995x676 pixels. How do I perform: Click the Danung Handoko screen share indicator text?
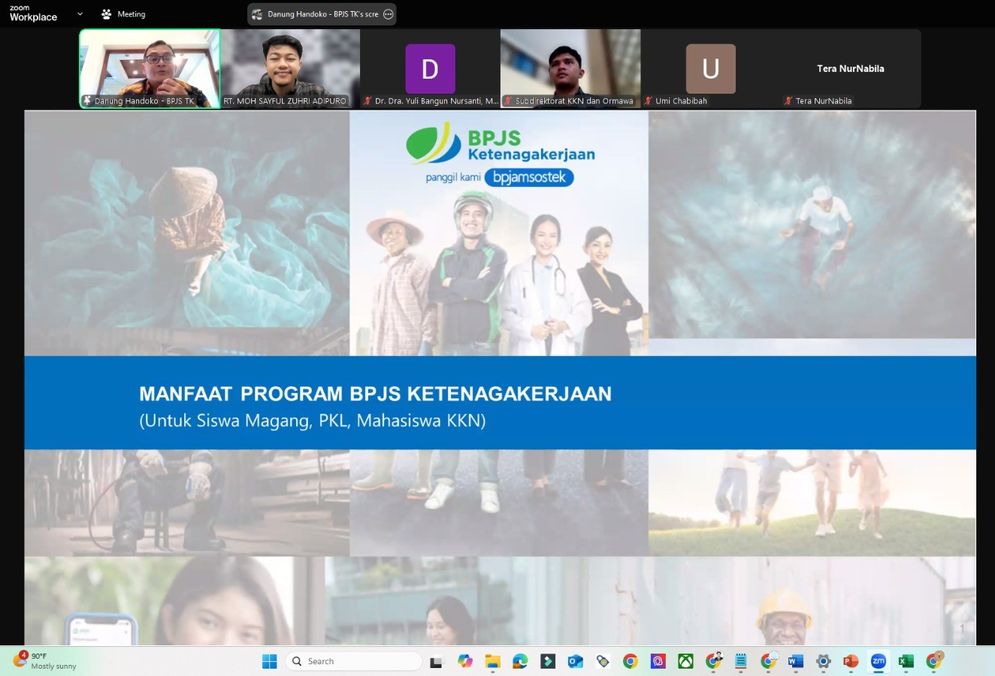tap(322, 14)
